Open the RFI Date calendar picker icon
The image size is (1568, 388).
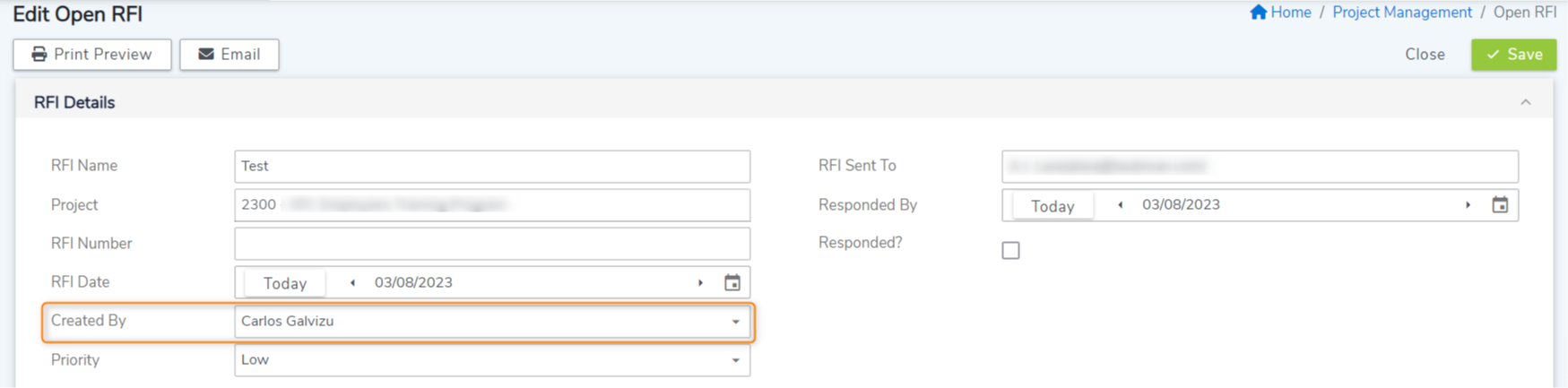pyautogui.click(x=732, y=283)
